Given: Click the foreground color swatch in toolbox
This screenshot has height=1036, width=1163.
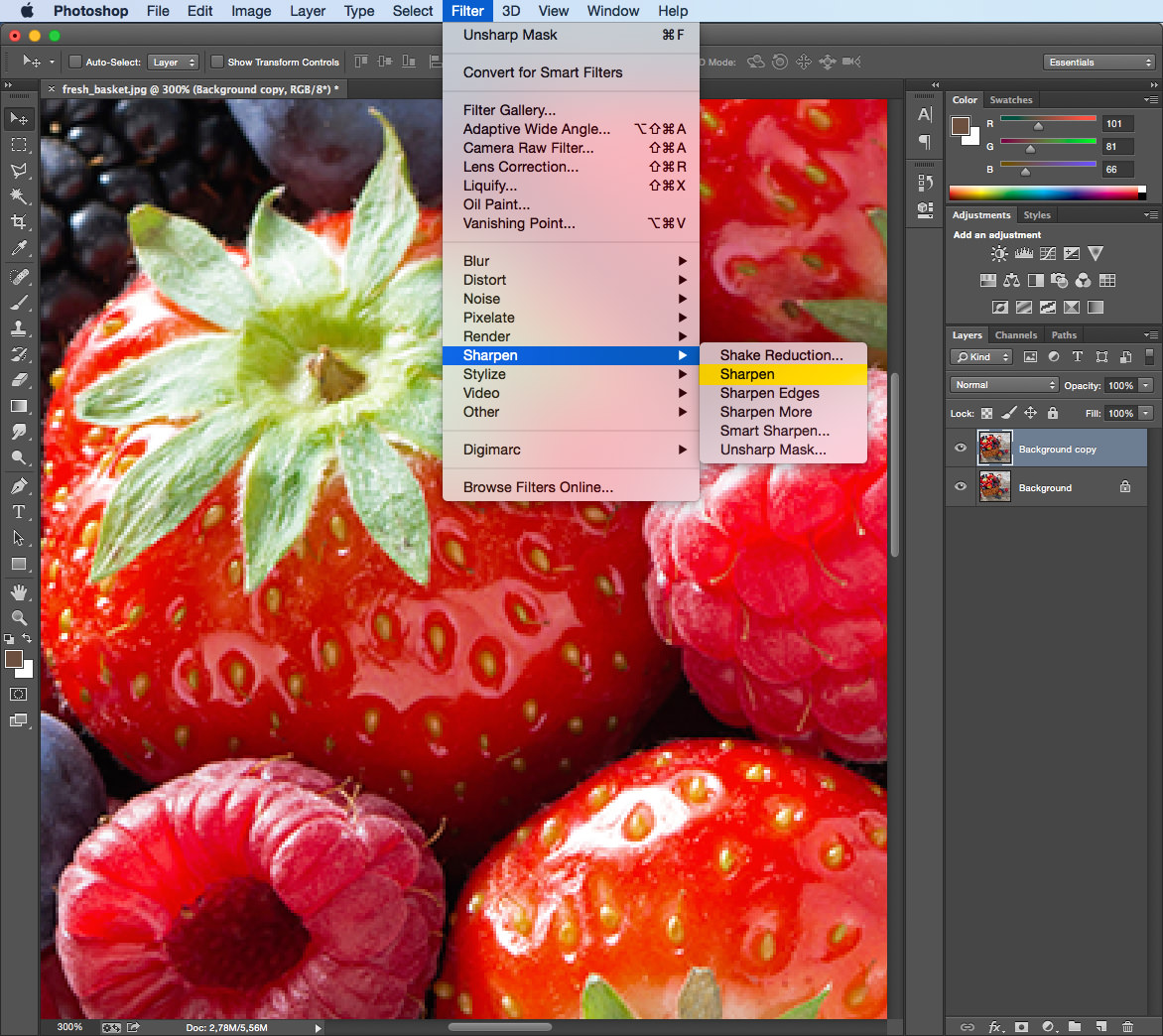Looking at the screenshot, I should (x=13, y=659).
